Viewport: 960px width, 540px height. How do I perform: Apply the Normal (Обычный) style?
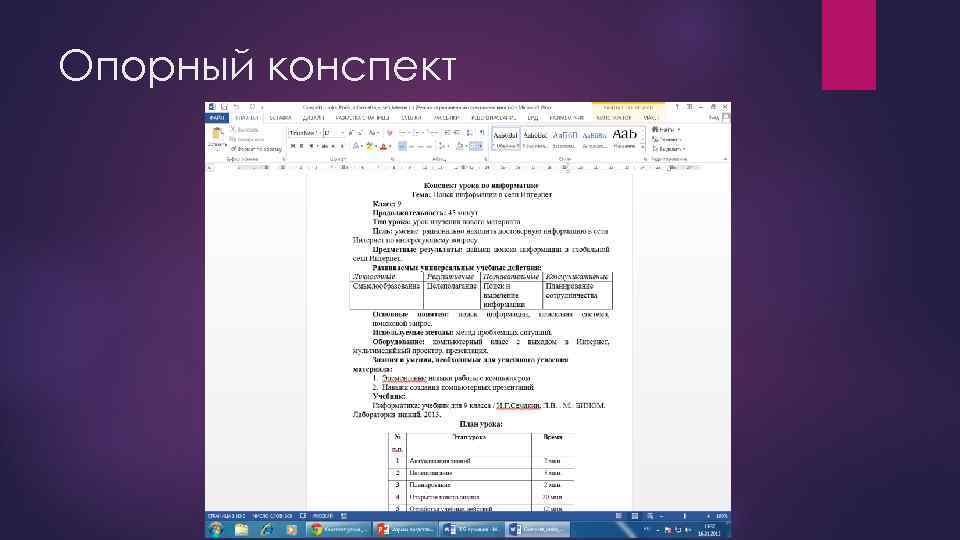[505, 139]
